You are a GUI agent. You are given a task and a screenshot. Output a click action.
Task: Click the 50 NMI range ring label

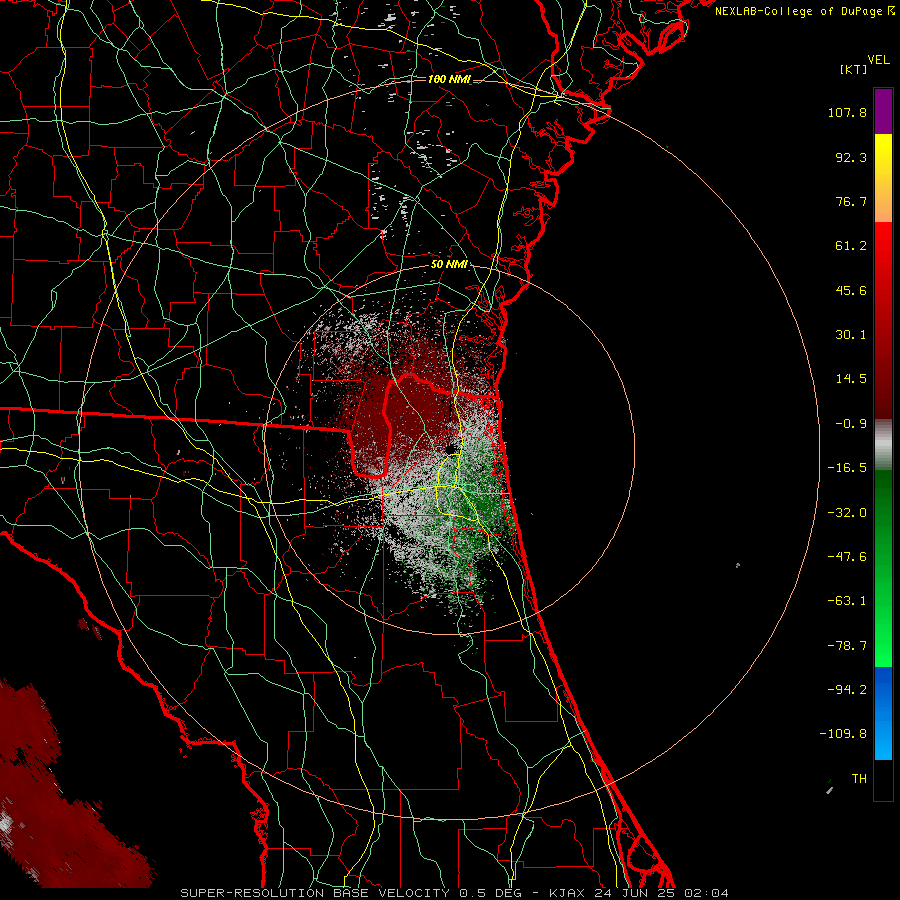[x=449, y=264]
